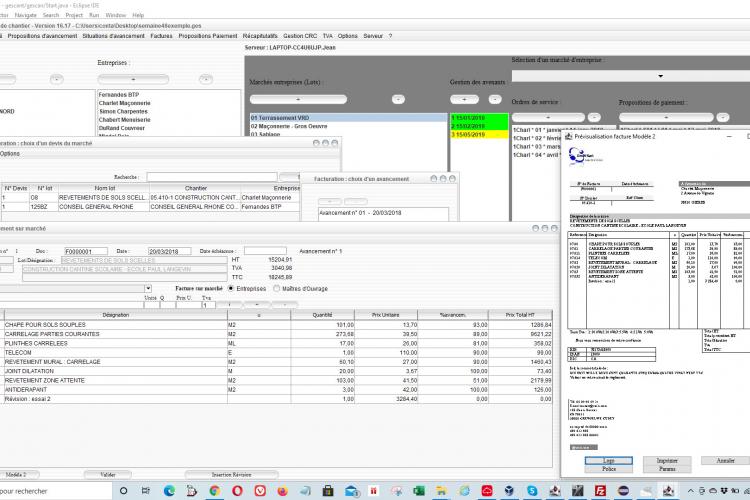This screenshot has height=500, width=750.
Task: Open Skype from the taskbar
Action: coord(532,490)
